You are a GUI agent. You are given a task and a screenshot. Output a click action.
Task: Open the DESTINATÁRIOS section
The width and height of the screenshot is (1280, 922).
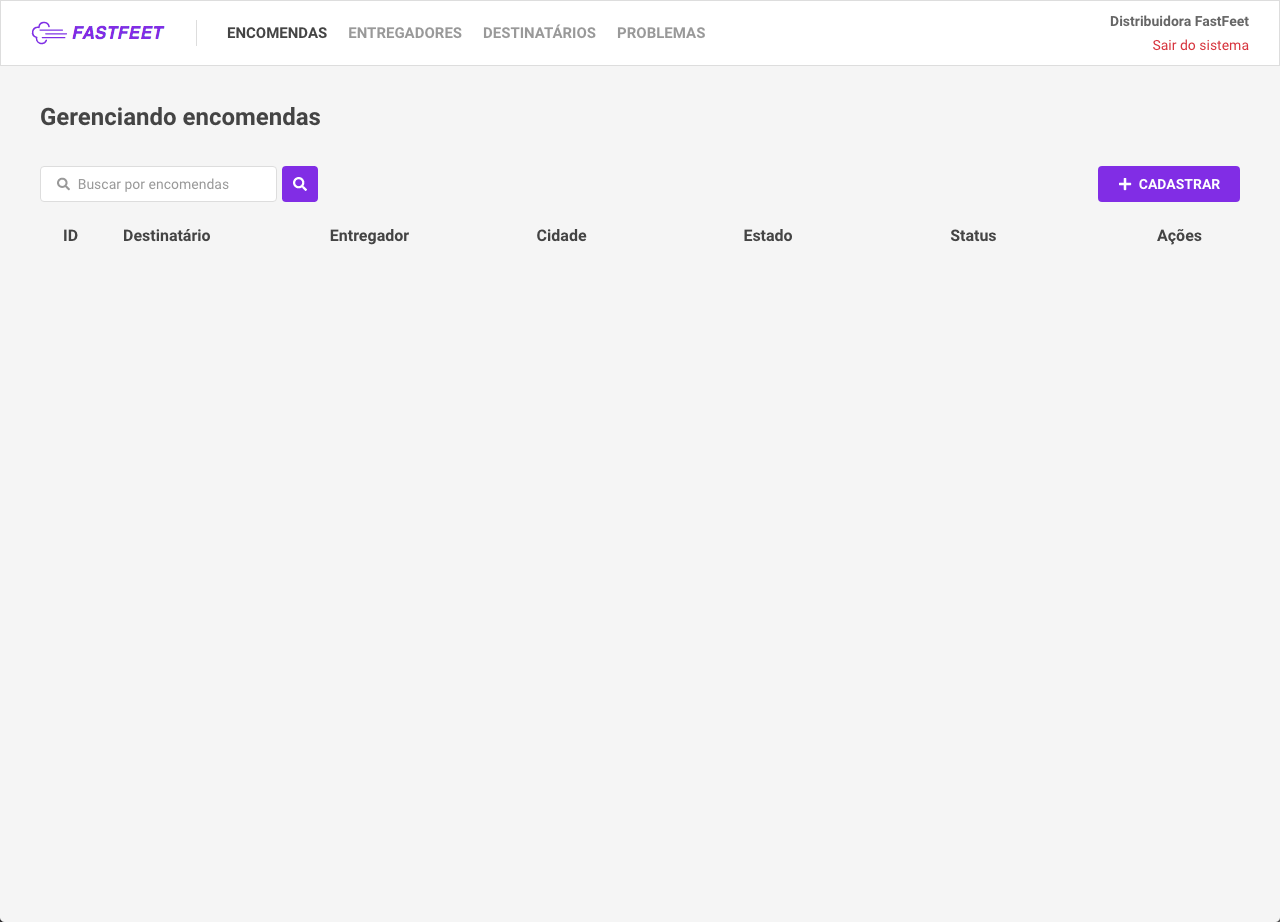[539, 32]
